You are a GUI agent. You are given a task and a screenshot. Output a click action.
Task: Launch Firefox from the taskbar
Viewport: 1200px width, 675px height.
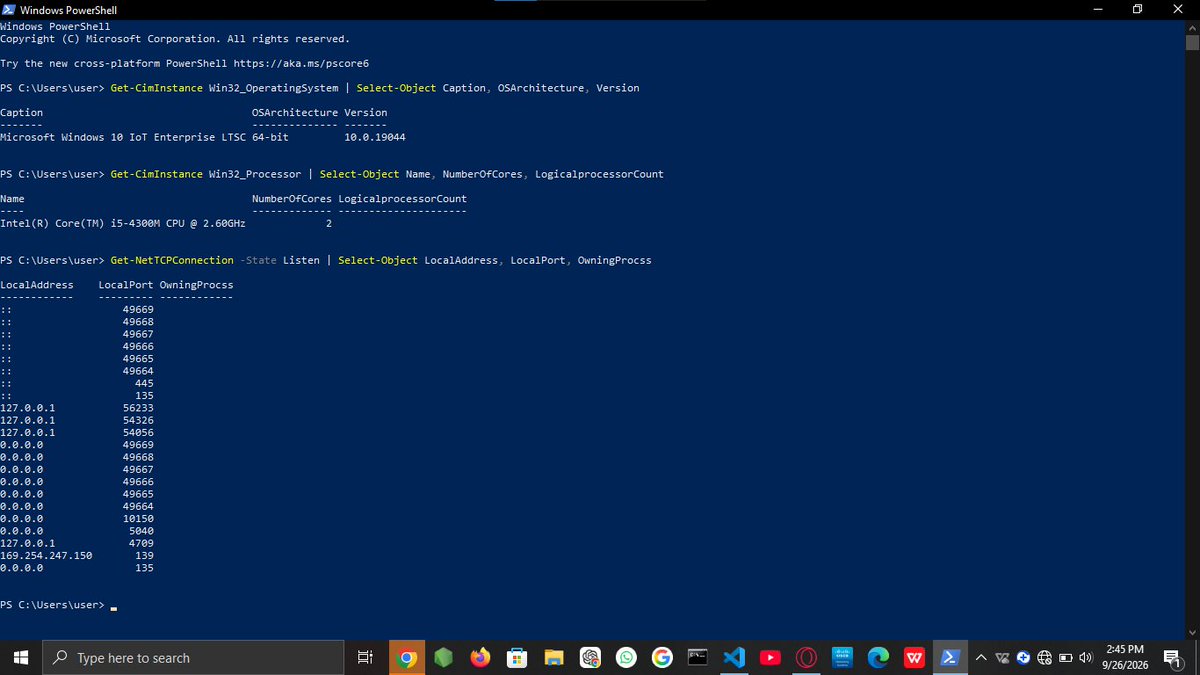[481, 657]
